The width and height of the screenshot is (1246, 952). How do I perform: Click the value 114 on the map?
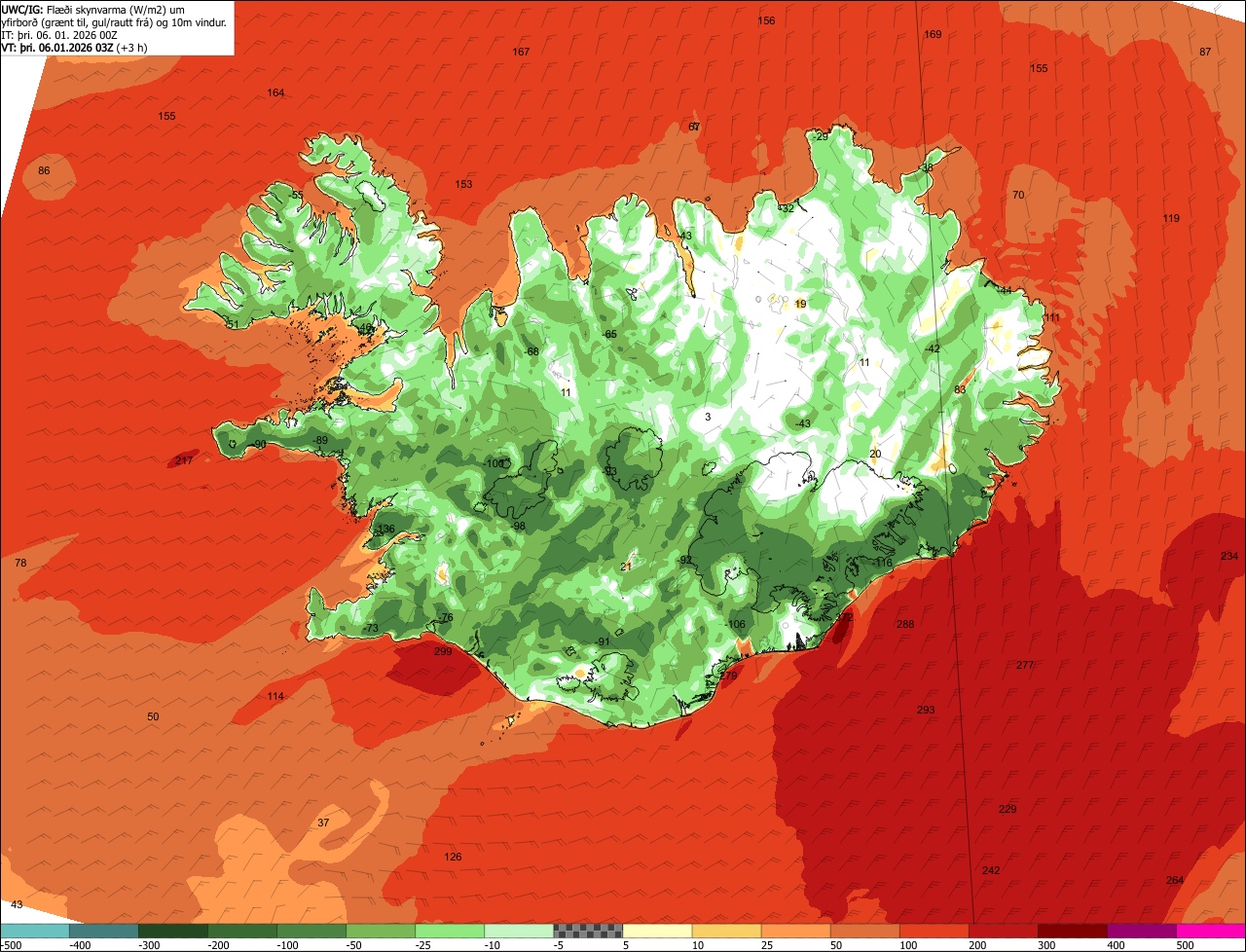click(x=275, y=696)
